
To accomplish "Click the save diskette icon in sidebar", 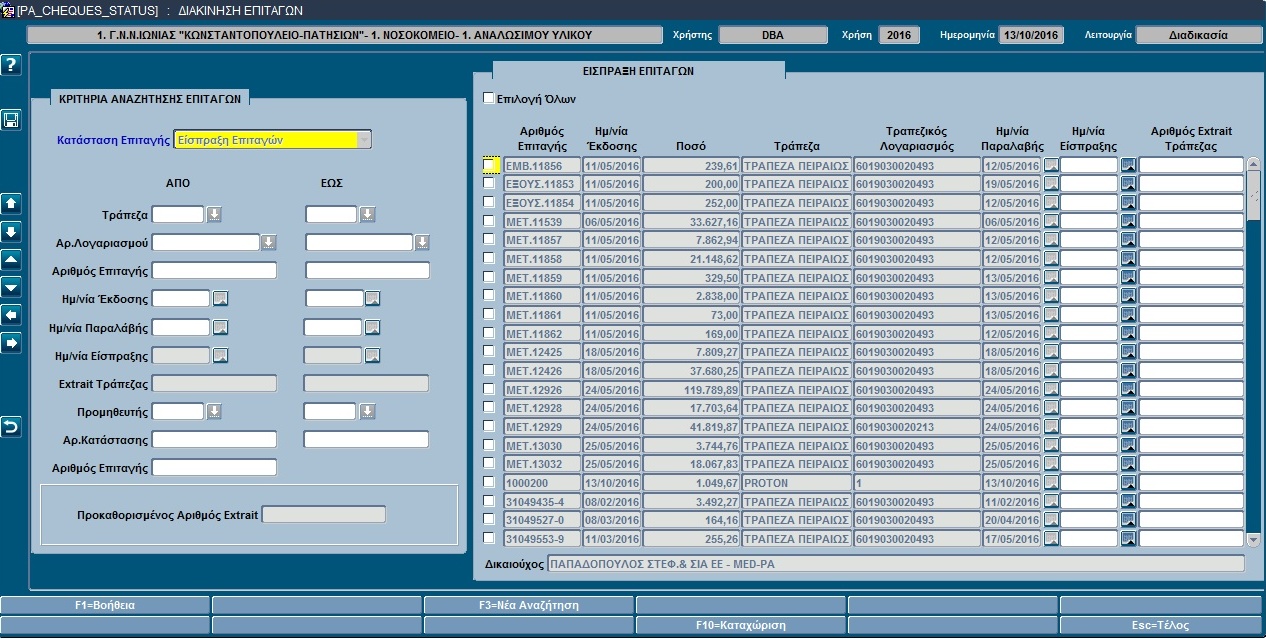I will point(11,120).
